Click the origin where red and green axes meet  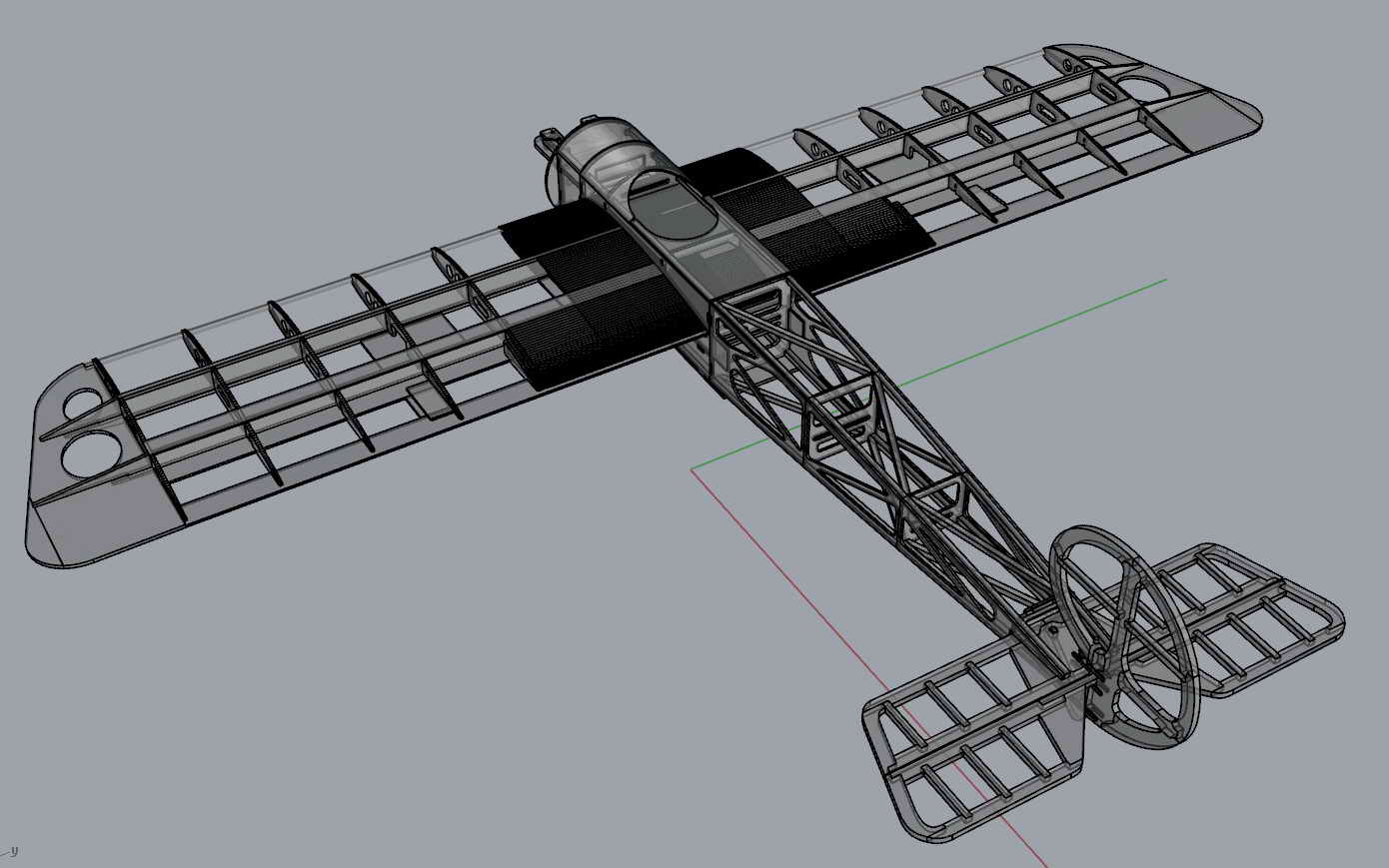click(692, 467)
